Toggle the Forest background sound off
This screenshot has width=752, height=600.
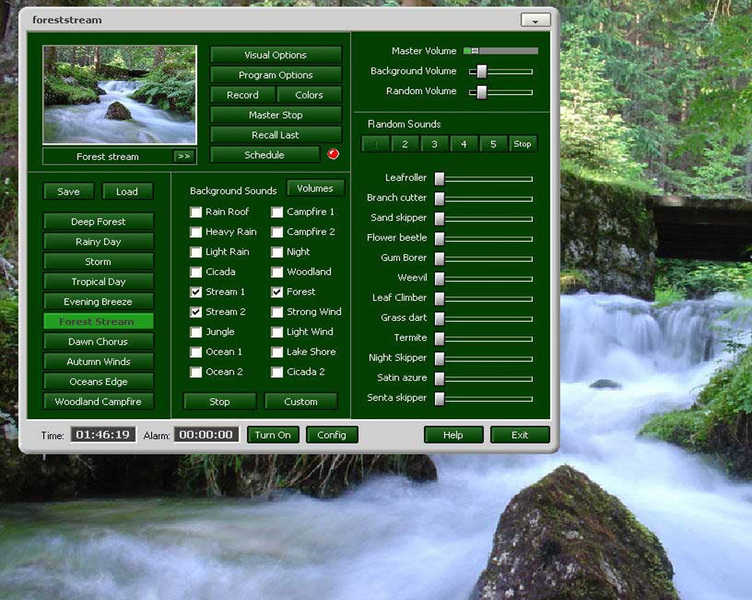(277, 292)
